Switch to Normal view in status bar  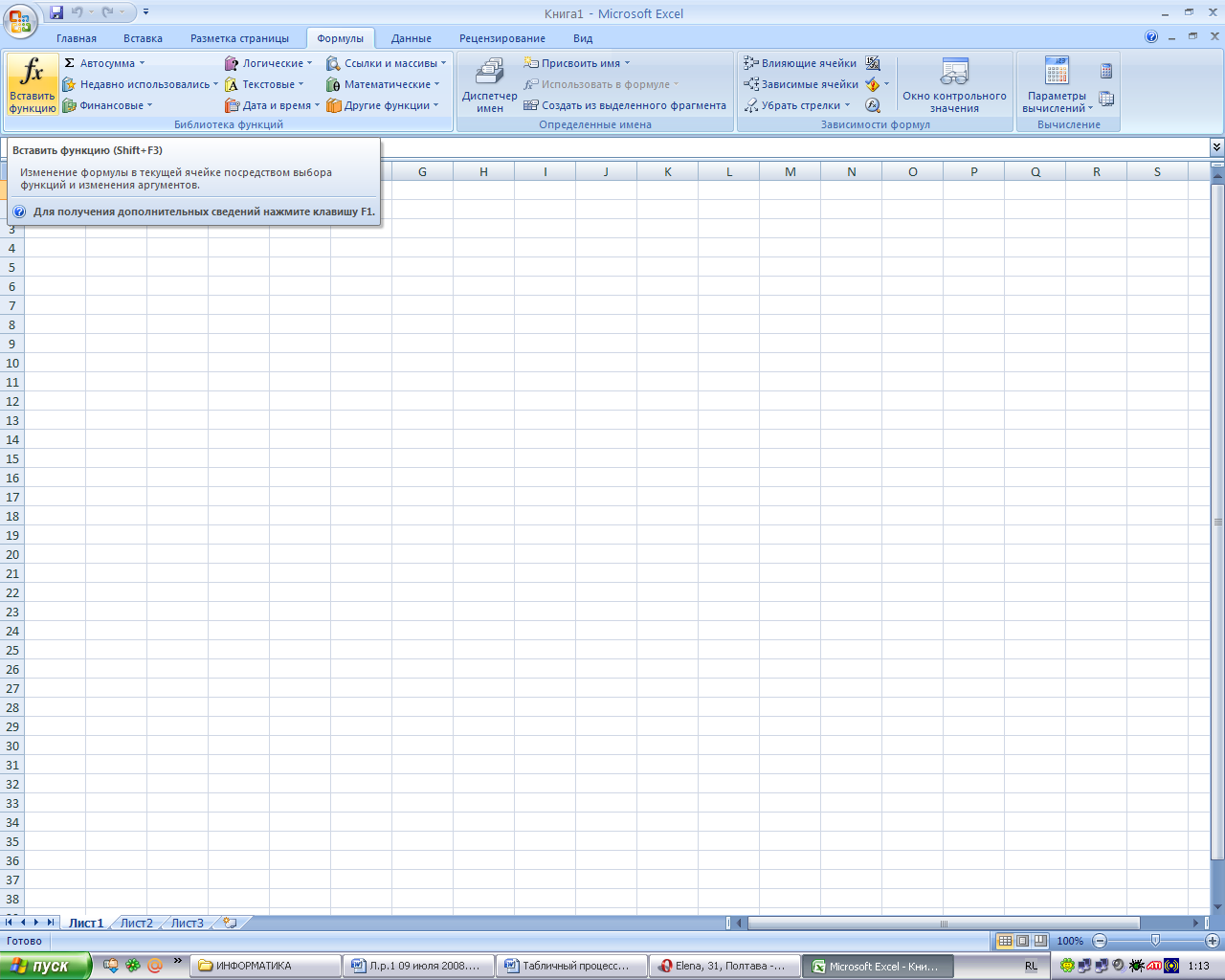click(x=1005, y=941)
